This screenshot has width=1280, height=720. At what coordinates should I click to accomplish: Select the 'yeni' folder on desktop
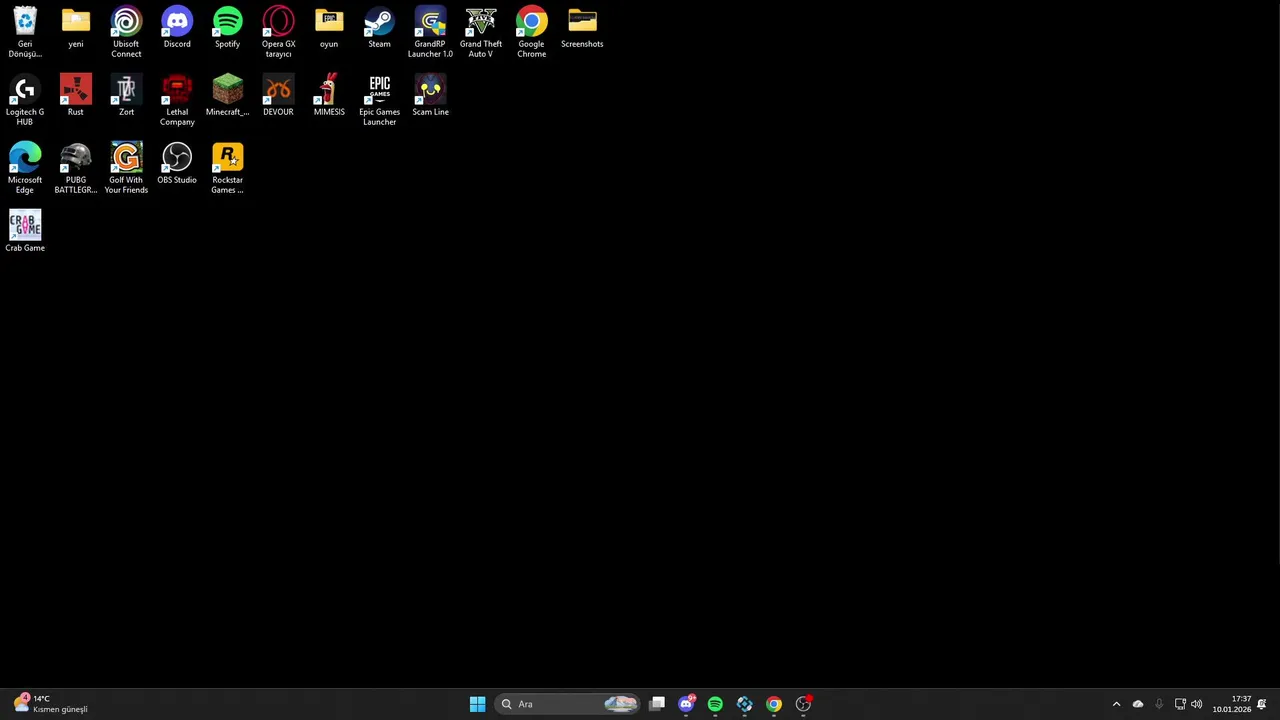76,28
